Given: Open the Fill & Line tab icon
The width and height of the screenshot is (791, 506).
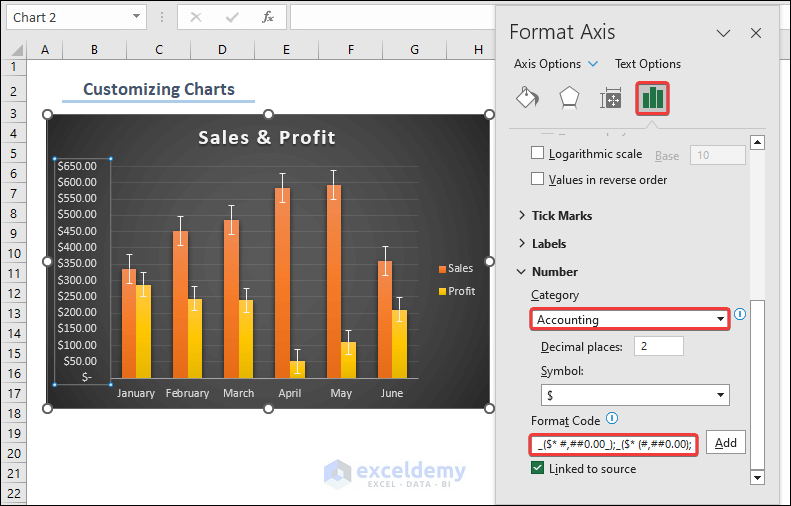Looking at the screenshot, I should click(527, 98).
